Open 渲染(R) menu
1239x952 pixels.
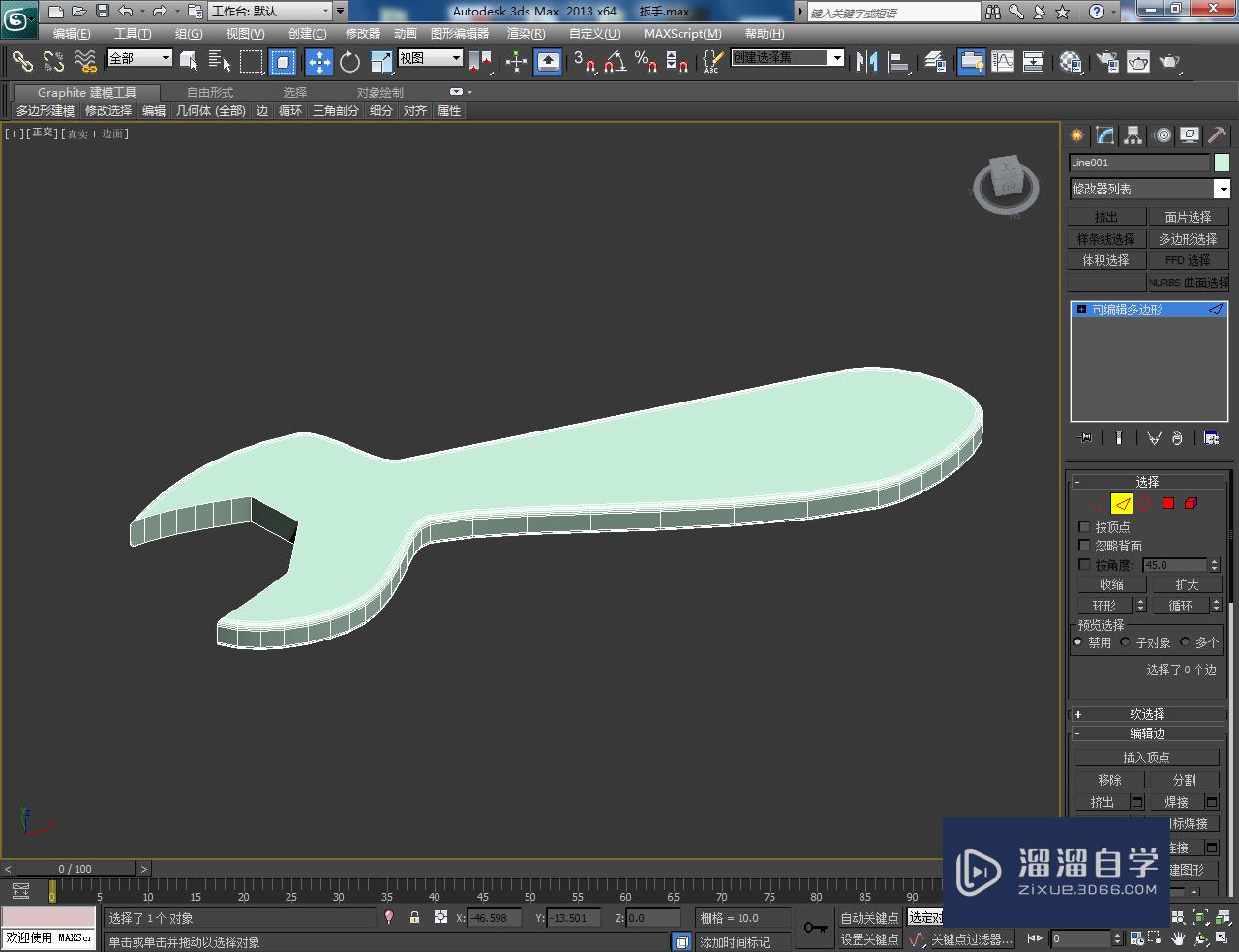click(526, 34)
